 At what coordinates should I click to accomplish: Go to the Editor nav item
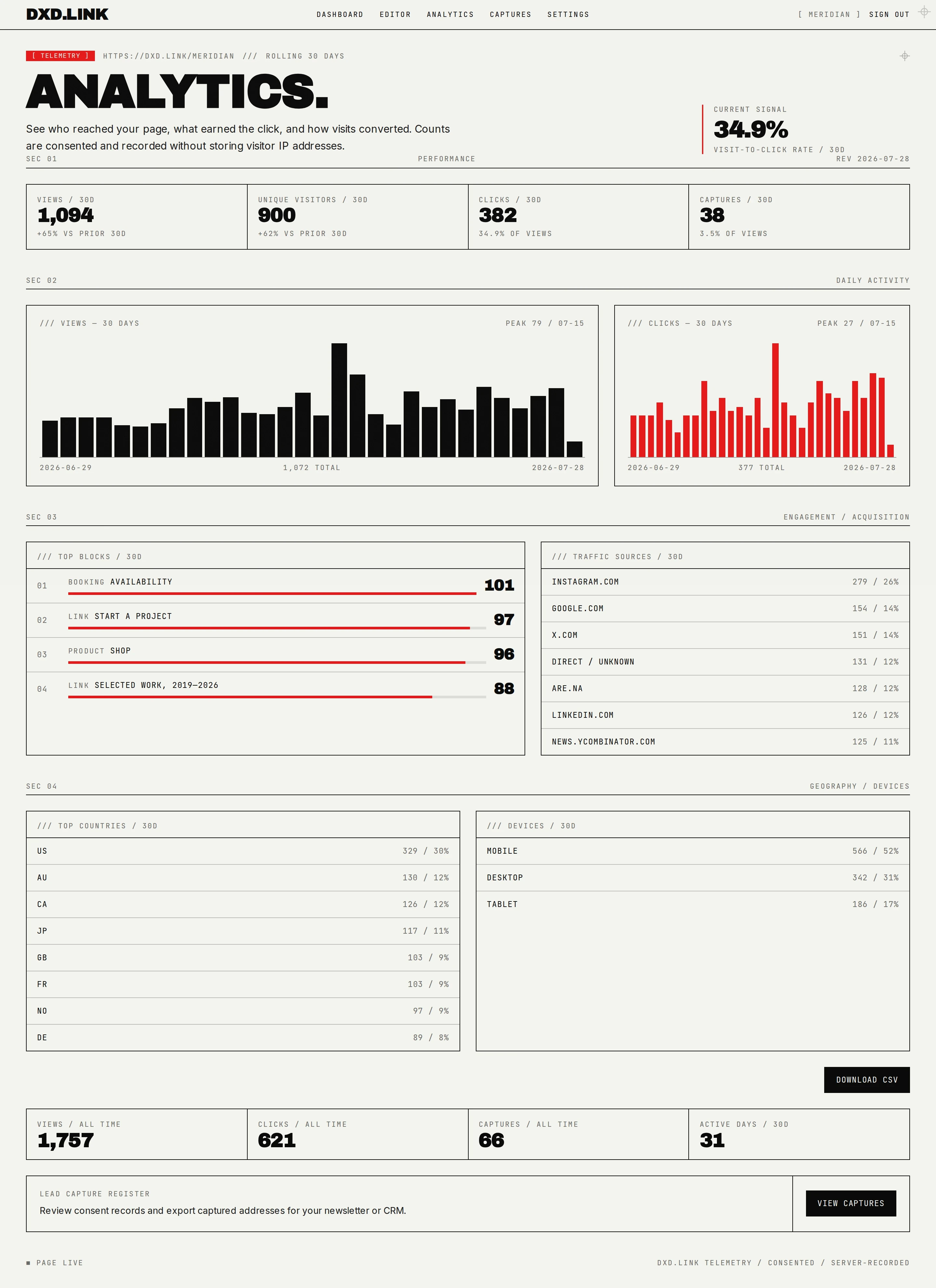point(395,15)
